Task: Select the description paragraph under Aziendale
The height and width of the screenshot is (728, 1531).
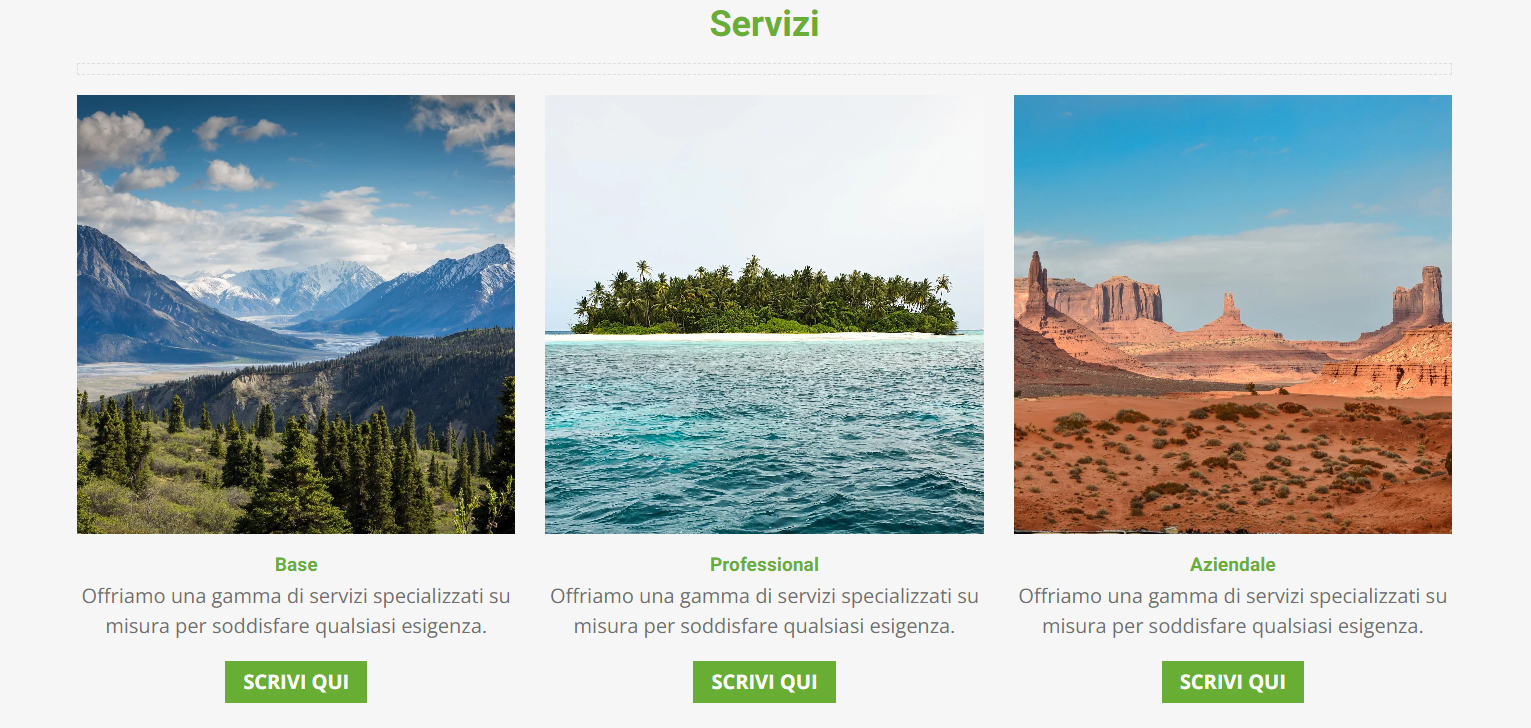Action: pos(1233,611)
